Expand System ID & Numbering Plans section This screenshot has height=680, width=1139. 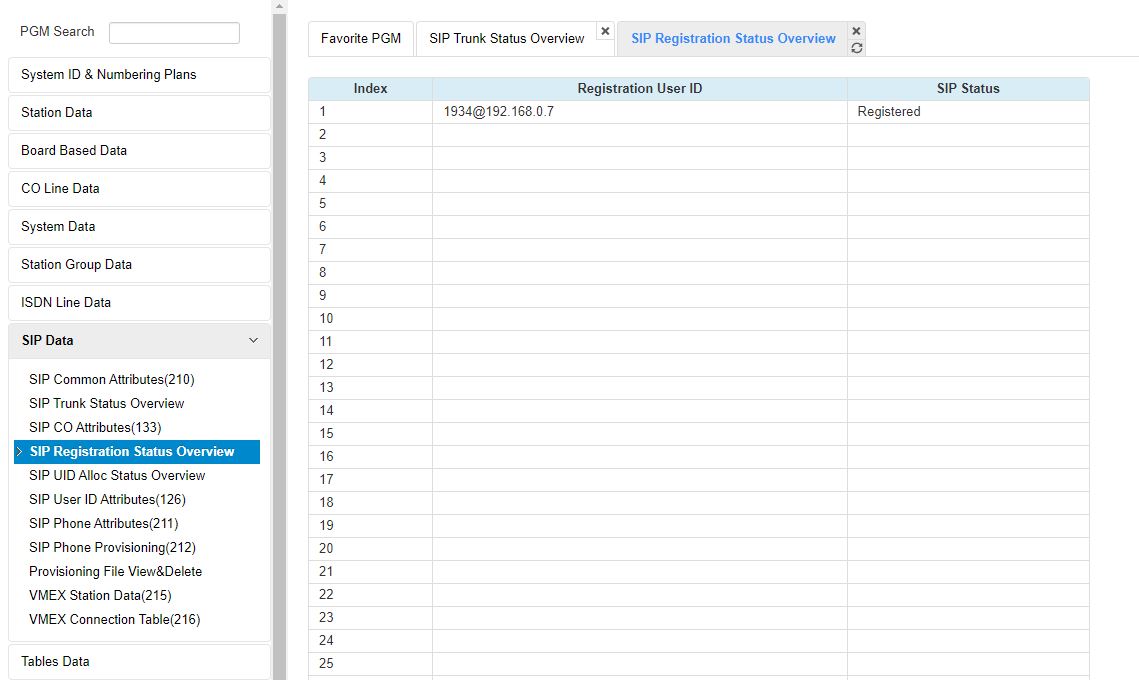pos(138,75)
